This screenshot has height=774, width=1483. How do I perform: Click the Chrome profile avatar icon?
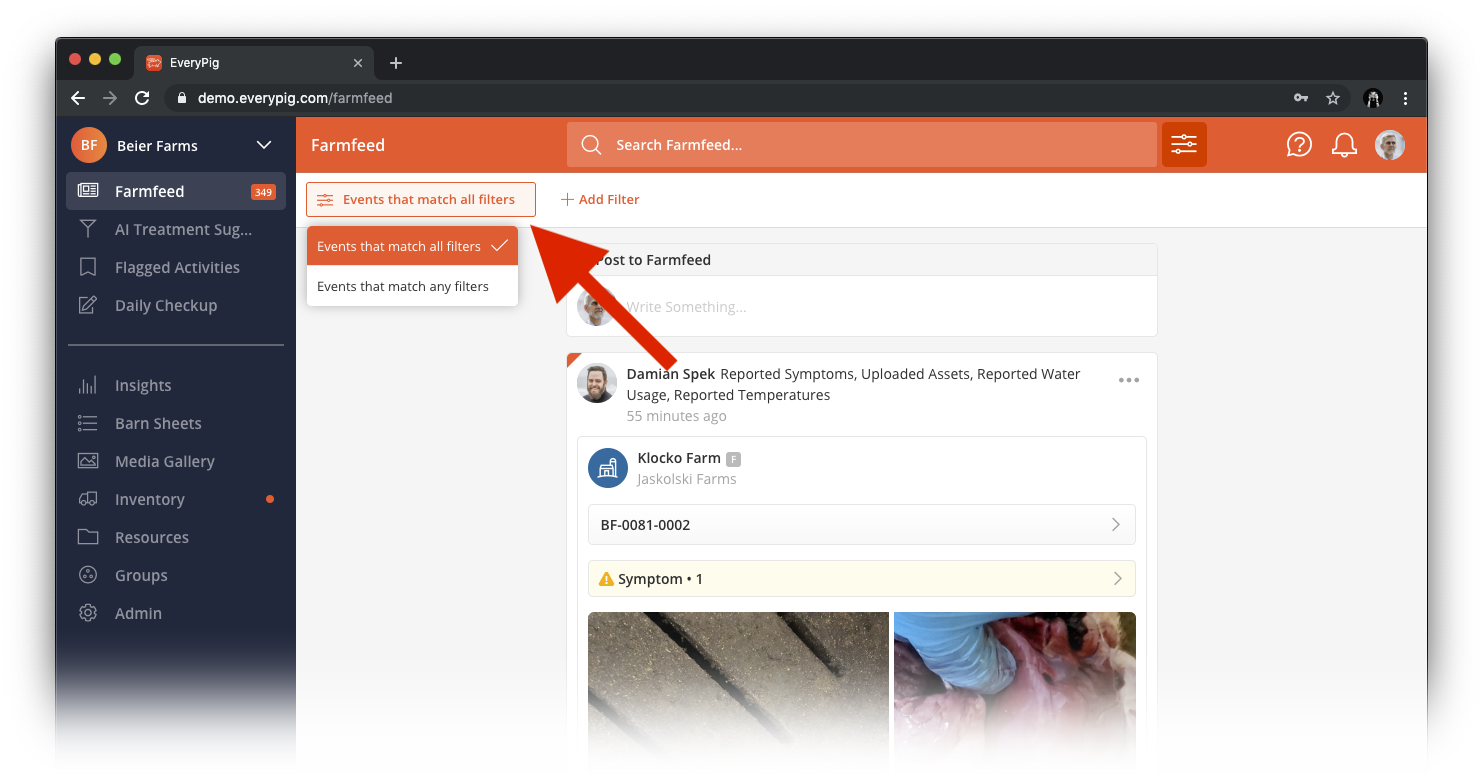point(1373,98)
